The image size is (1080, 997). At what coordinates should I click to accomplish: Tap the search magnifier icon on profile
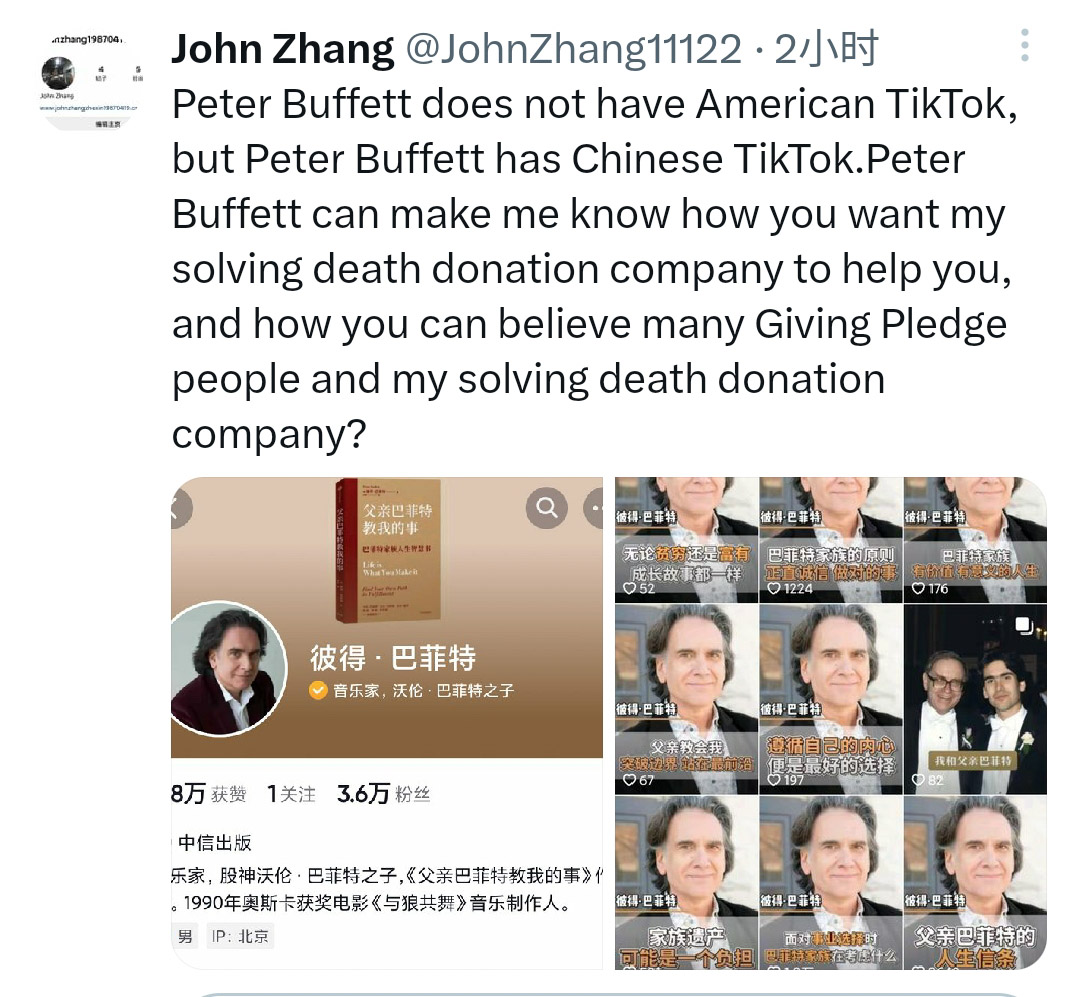pyautogui.click(x=547, y=508)
